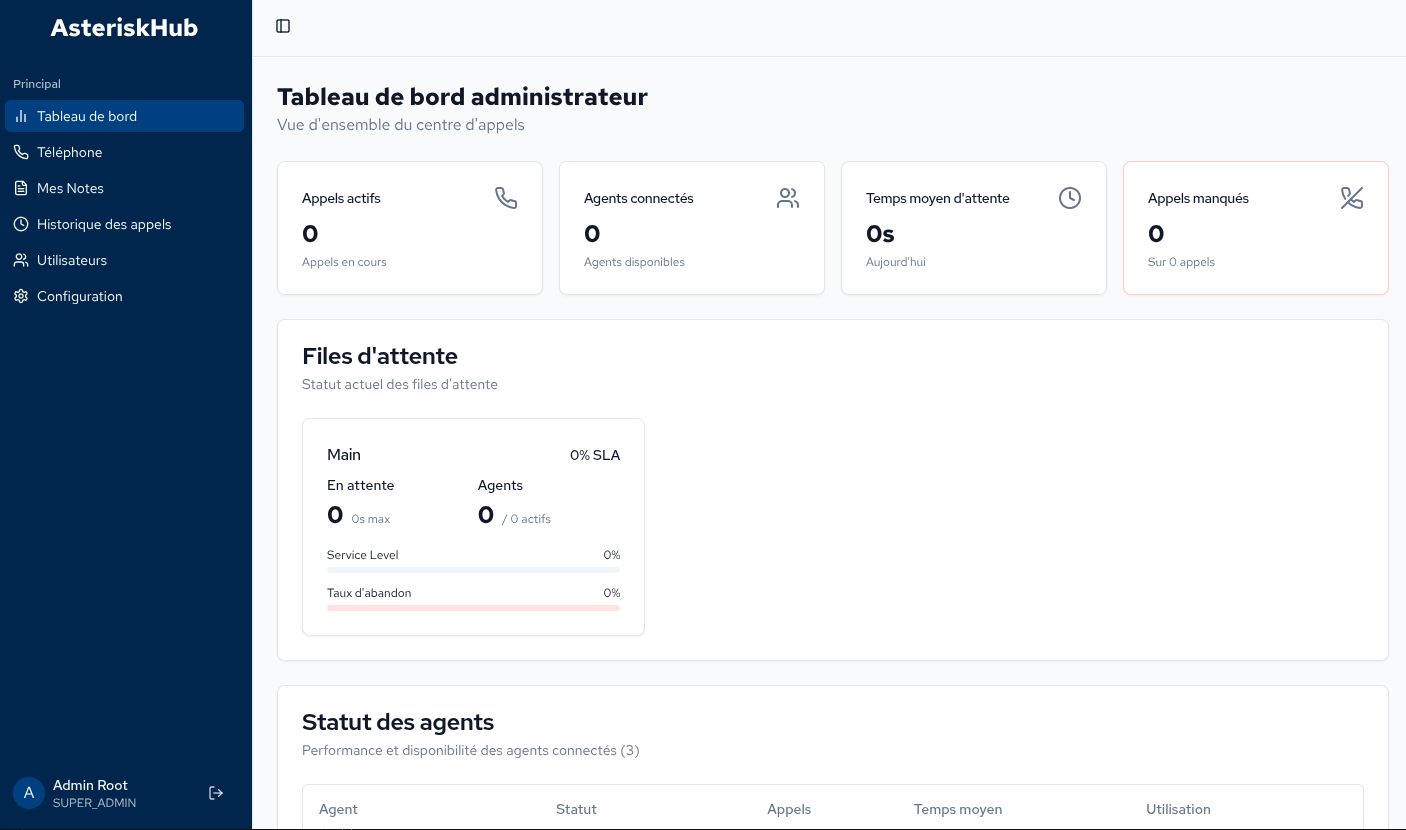Click the phone icon in Appels actifs card

tap(506, 198)
